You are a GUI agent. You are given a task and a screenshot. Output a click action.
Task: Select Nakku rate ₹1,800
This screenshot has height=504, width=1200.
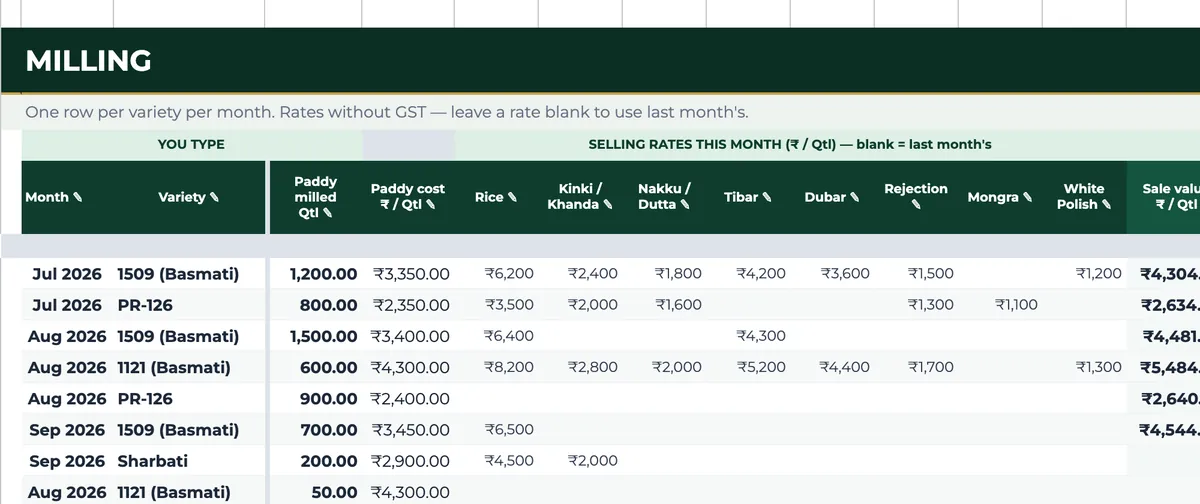(x=678, y=273)
